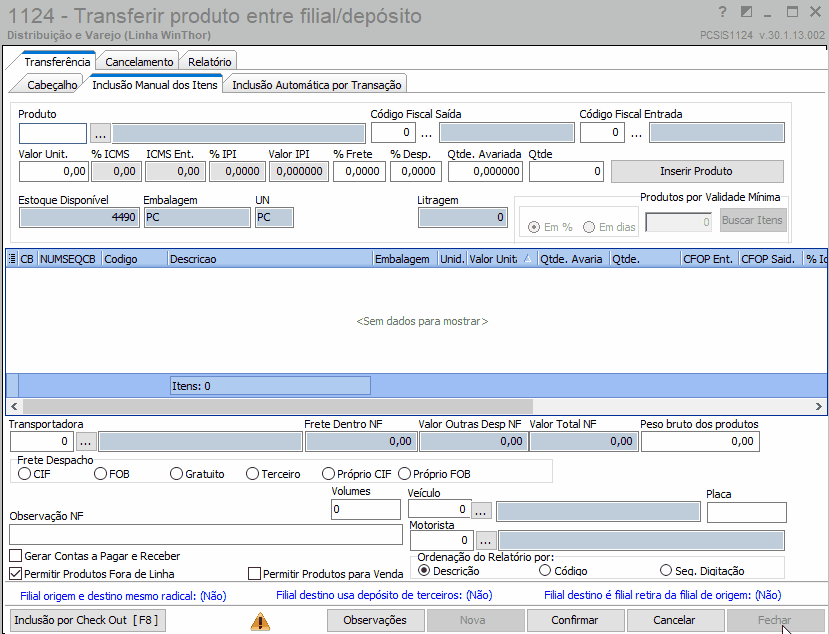Click grid scrollbar left arrow
Viewport: 829px width, 634px height.
click(14, 406)
